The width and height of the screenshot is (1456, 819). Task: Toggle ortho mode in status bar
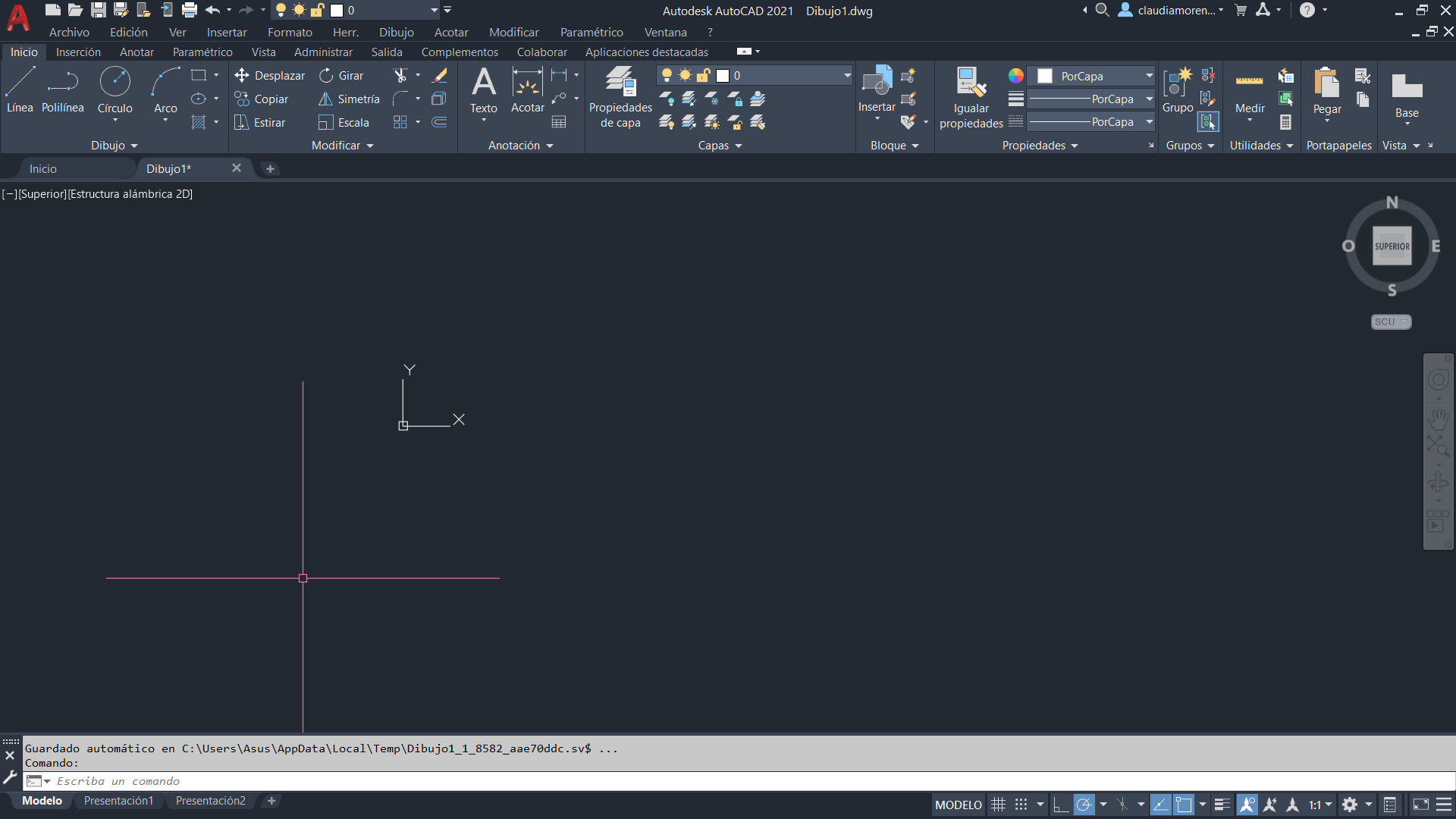pos(1061,805)
